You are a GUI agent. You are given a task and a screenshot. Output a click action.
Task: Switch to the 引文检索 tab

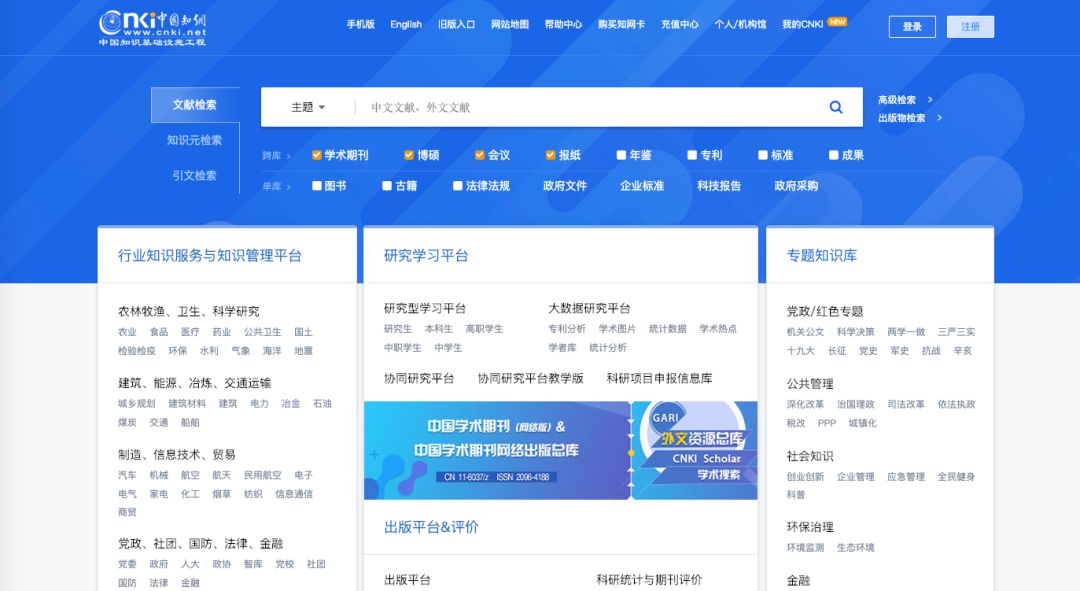(194, 175)
